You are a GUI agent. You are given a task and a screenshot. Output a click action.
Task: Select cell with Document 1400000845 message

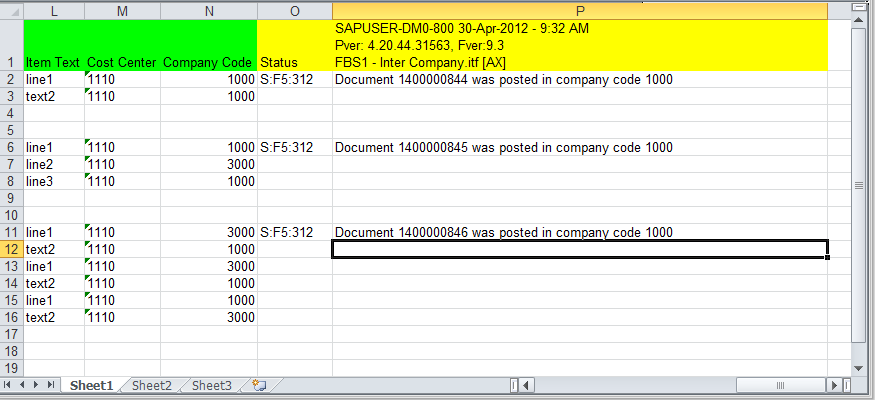tap(580, 147)
